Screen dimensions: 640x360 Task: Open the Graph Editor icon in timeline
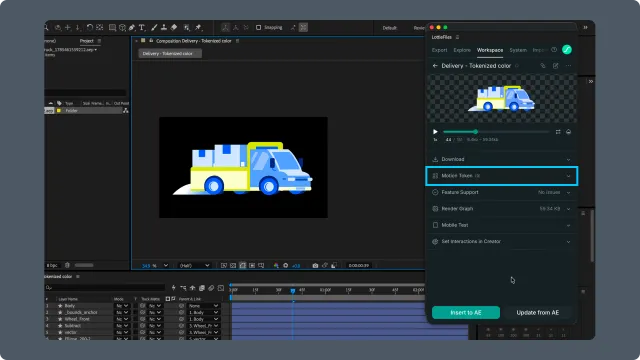[221, 288]
